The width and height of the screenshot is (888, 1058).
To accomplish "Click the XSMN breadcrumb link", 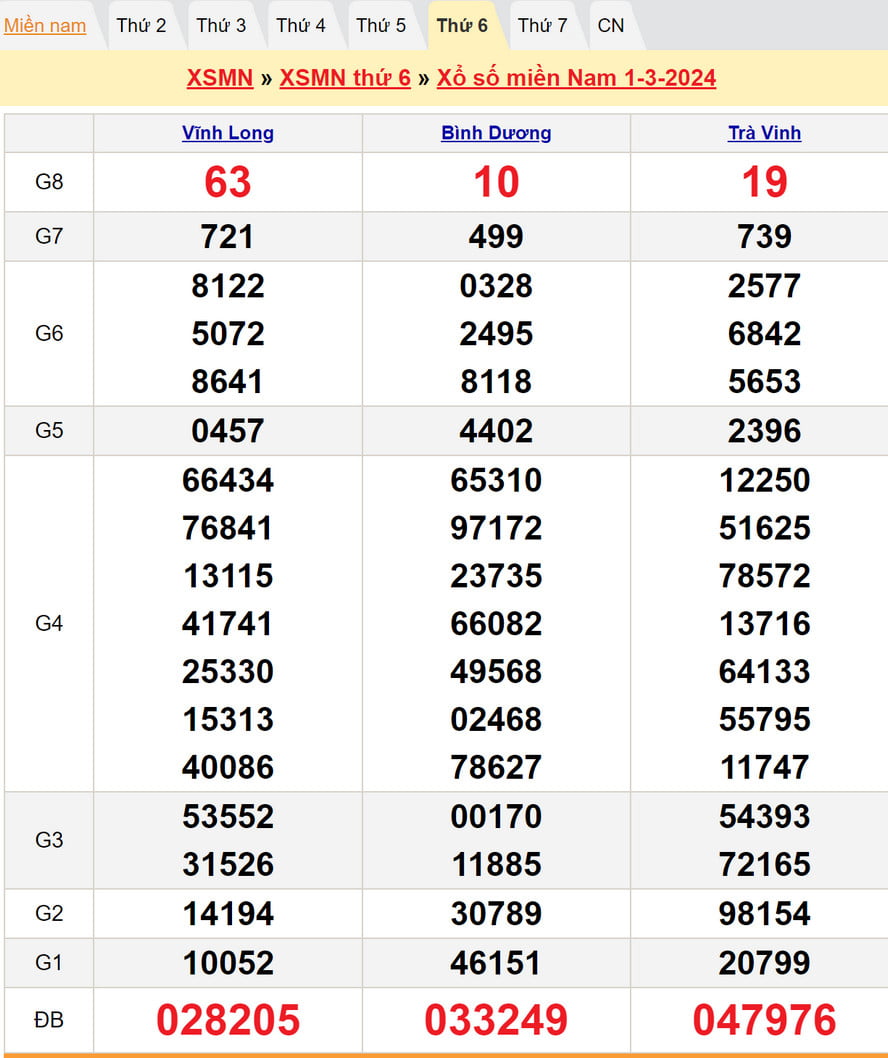I will (219, 78).
